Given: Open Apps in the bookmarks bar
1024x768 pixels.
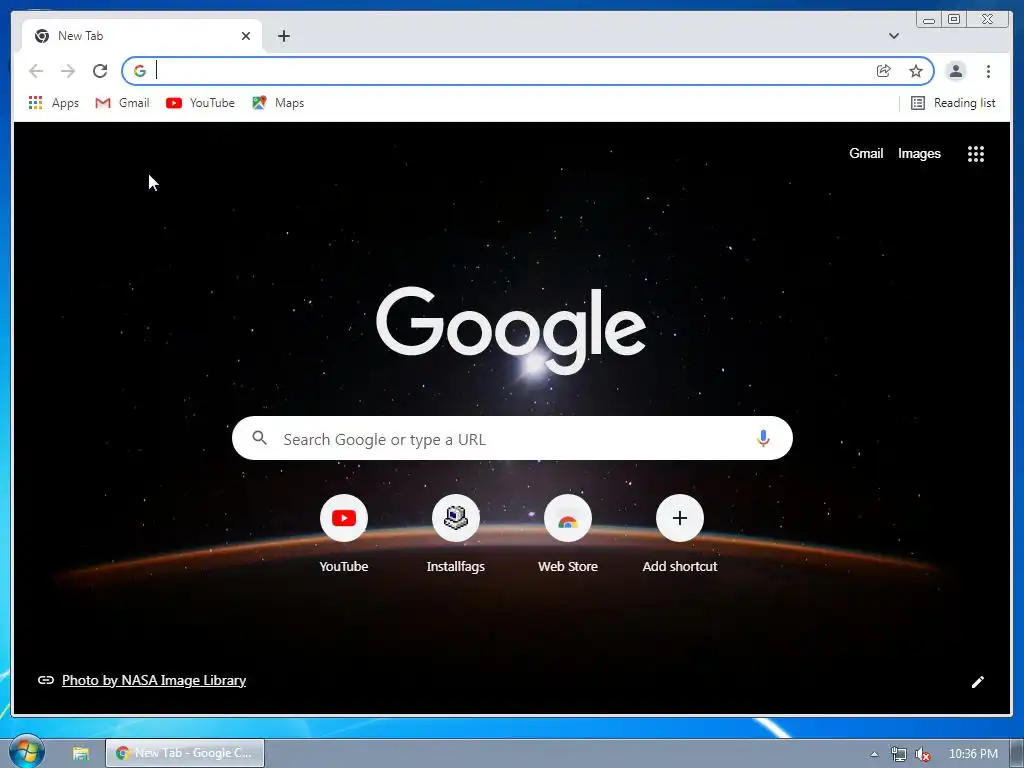Looking at the screenshot, I should pyautogui.click(x=54, y=103).
